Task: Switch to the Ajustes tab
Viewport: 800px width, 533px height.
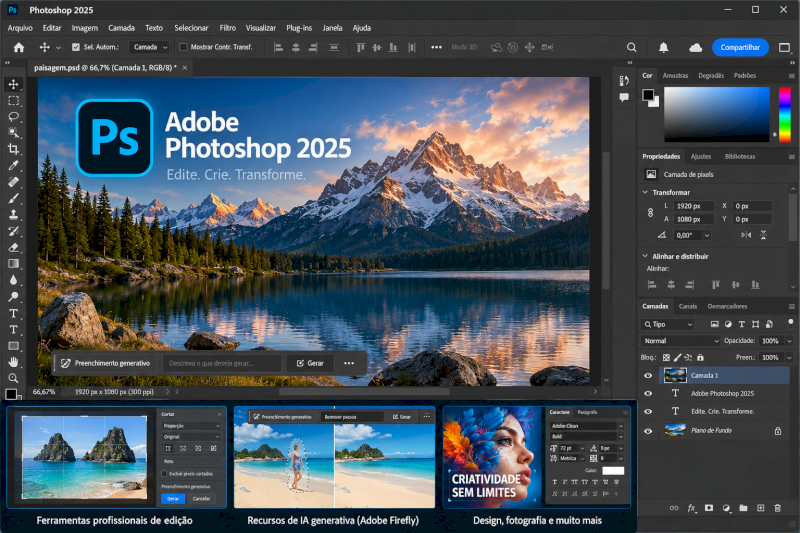Action: 701,157
